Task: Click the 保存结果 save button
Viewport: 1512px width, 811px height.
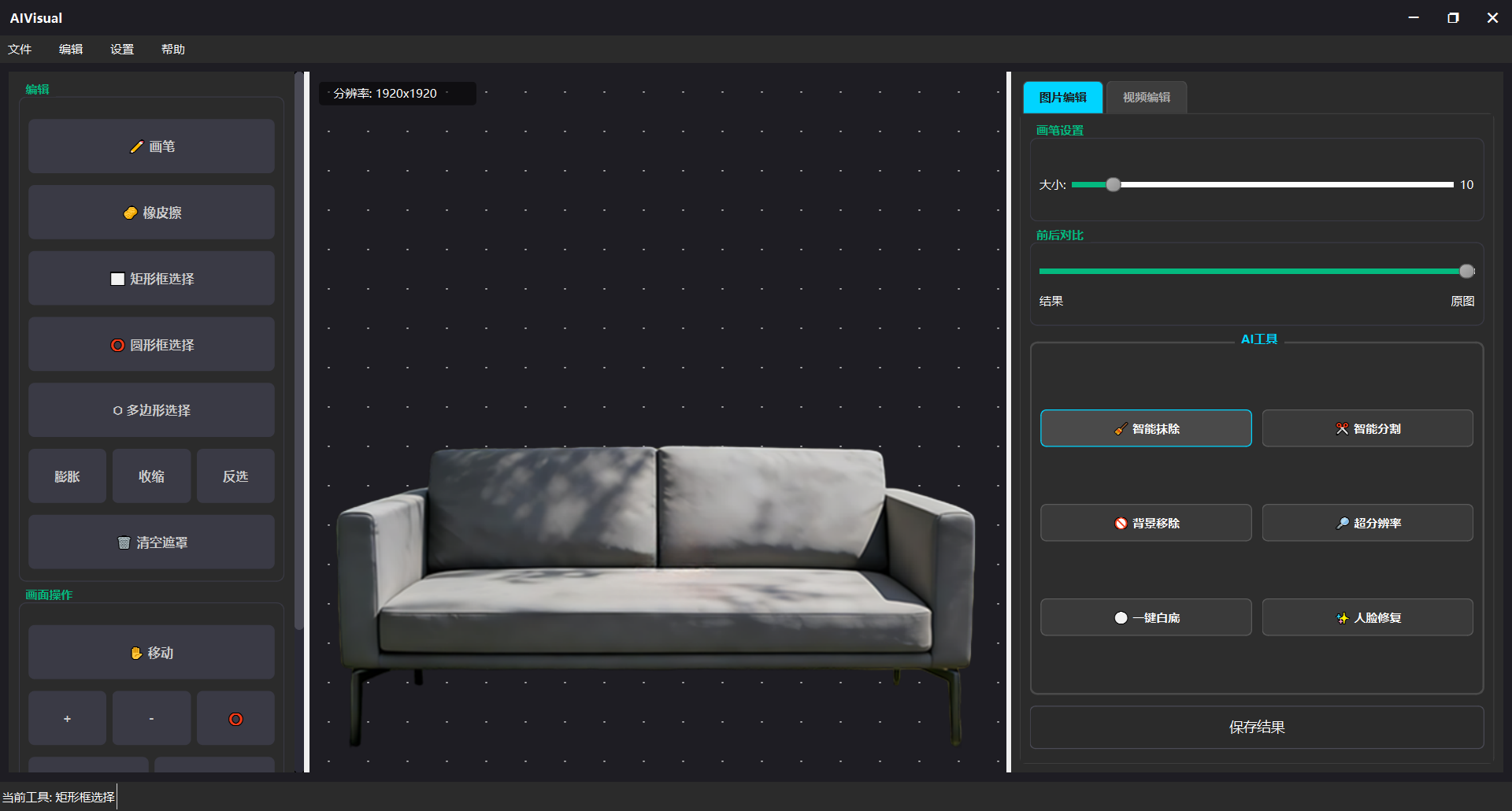Action: coord(1256,728)
